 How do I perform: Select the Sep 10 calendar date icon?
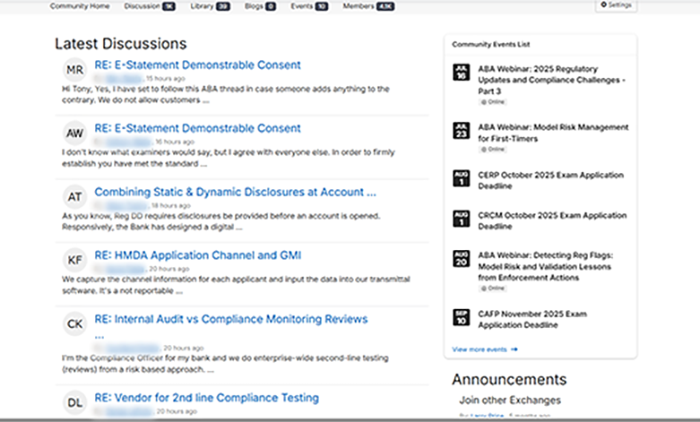461,316
